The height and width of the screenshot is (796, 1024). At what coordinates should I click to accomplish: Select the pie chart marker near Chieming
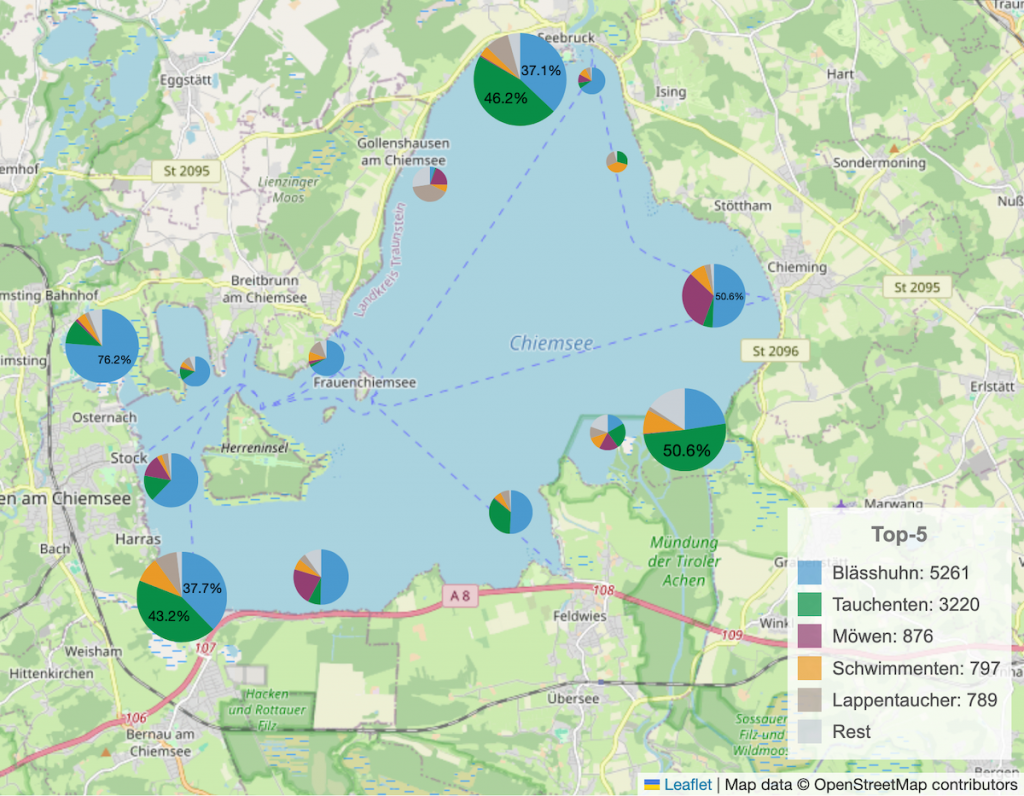713,296
